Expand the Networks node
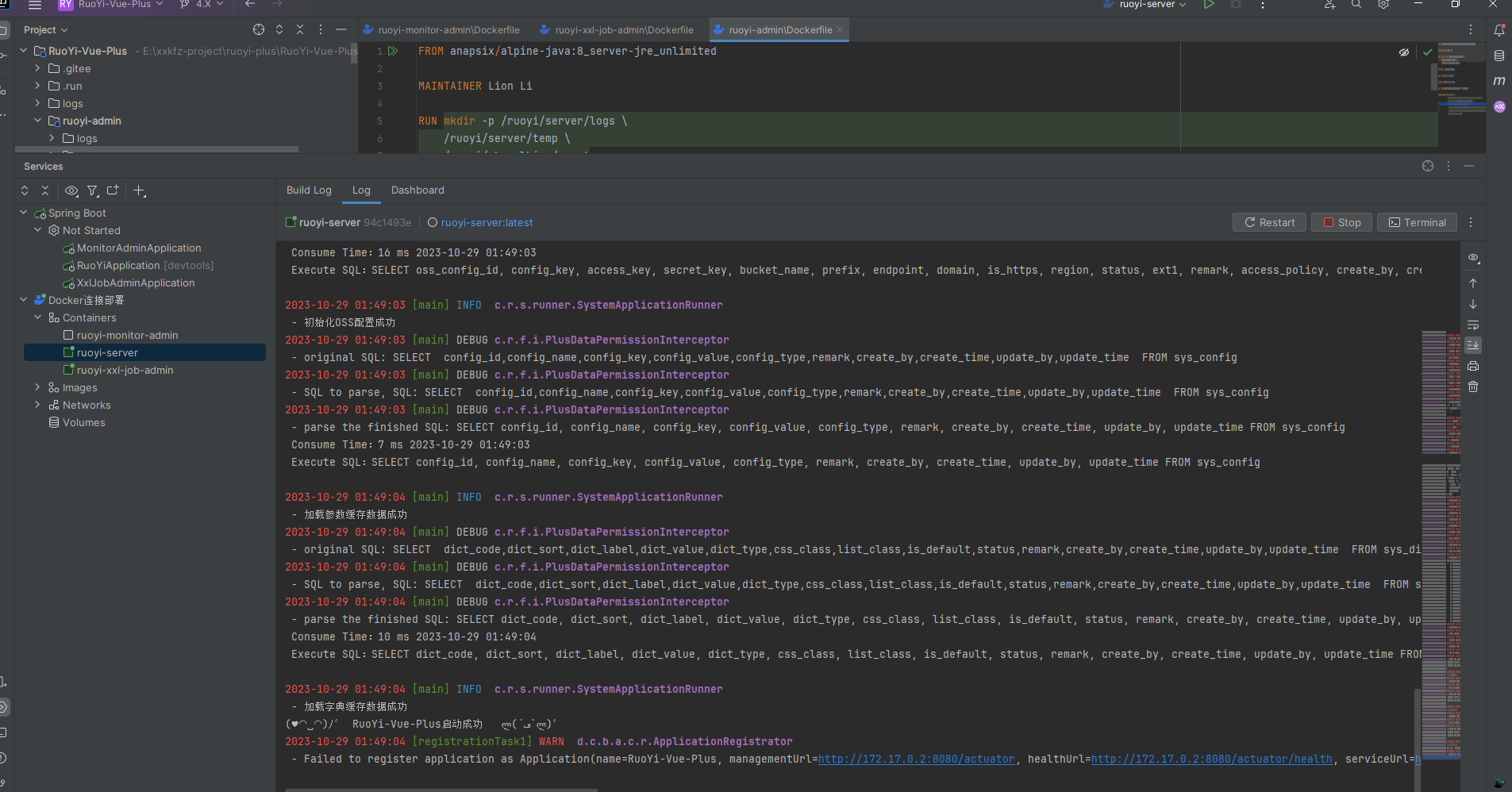This screenshot has width=1512, height=792. (38, 405)
